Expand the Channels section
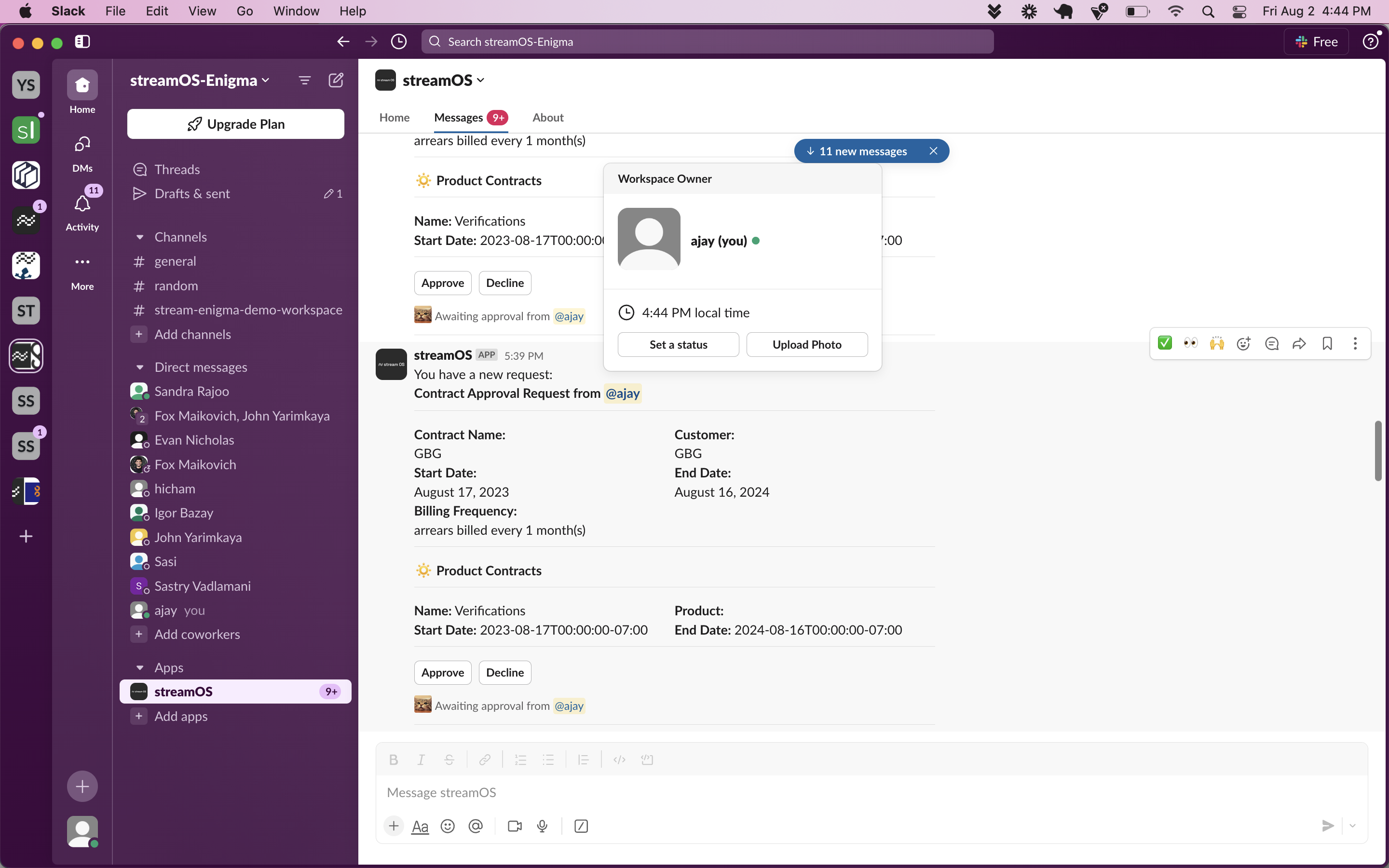The image size is (1389, 868). tap(140, 236)
